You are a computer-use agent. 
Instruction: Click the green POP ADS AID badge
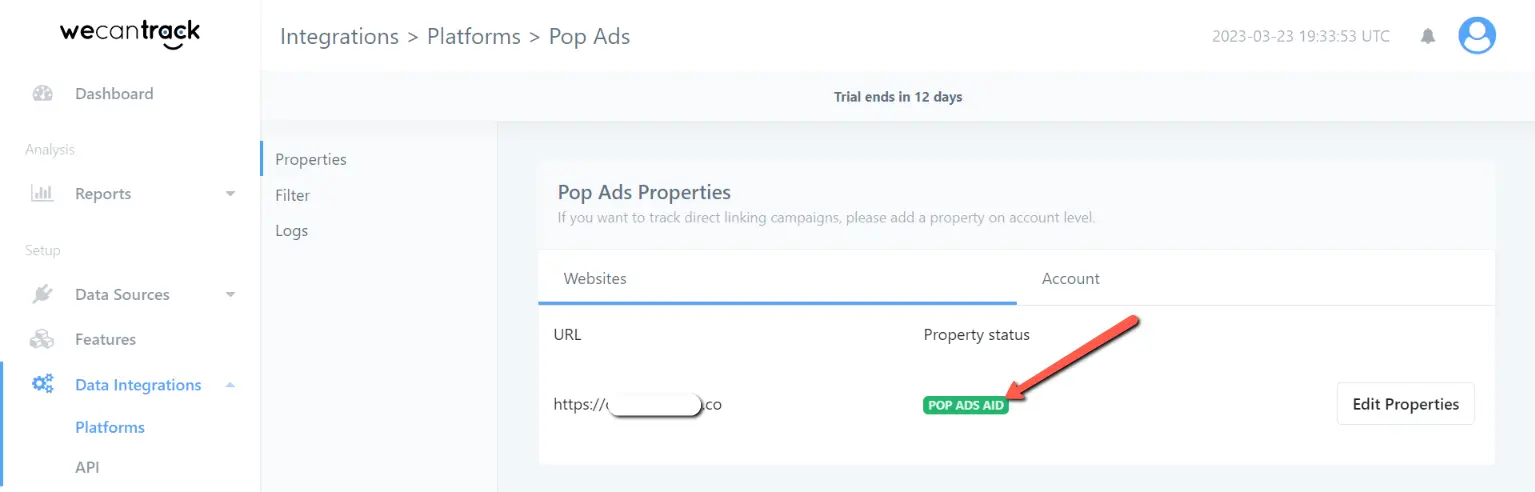[966, 405]
